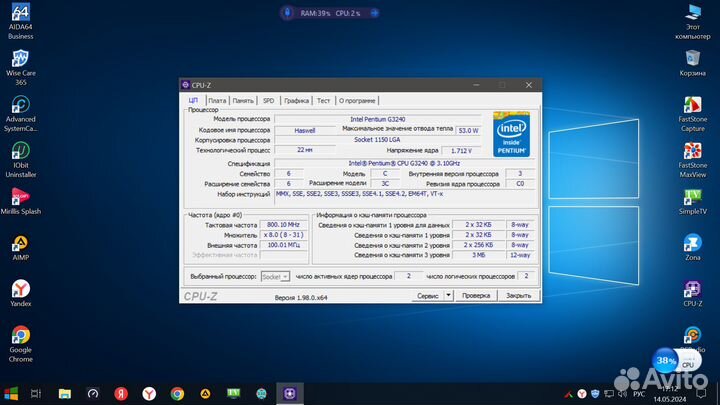Switch to the ЦП tab
This screenshot has width=720, height=405.
tap(193, 100)
